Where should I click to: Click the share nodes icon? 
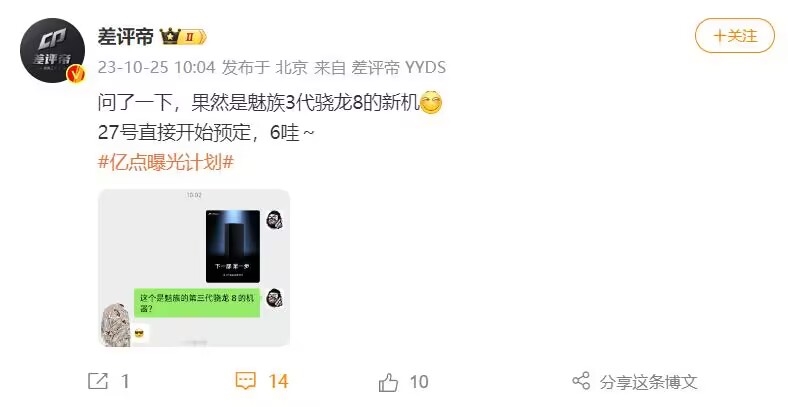tap(581, 381)
